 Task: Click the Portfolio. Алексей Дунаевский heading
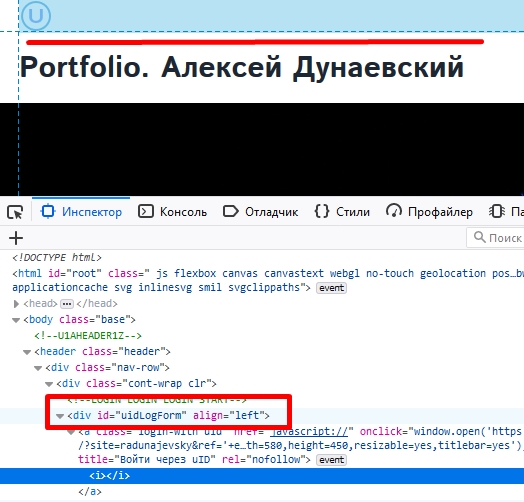[x=242, y=67]
